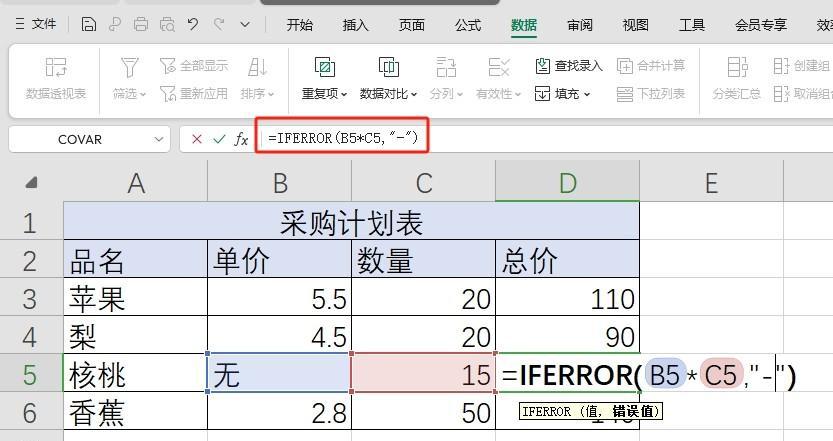Screen dimensions: 833x441
Task: Select row 6 header
Action: coord(31,412)
